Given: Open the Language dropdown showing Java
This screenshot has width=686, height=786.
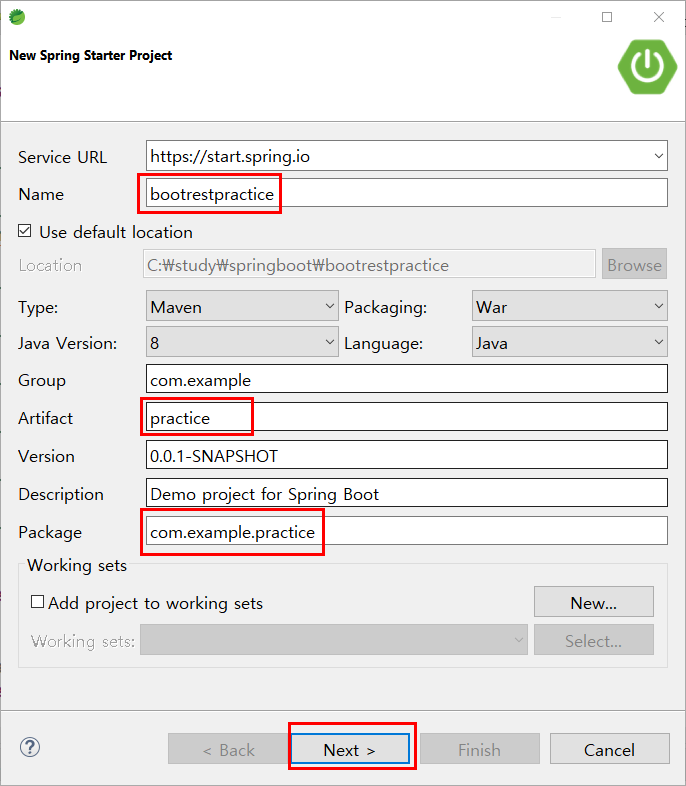Looking at the screenshot, I should pyautogui.click(x=570, y=342).
